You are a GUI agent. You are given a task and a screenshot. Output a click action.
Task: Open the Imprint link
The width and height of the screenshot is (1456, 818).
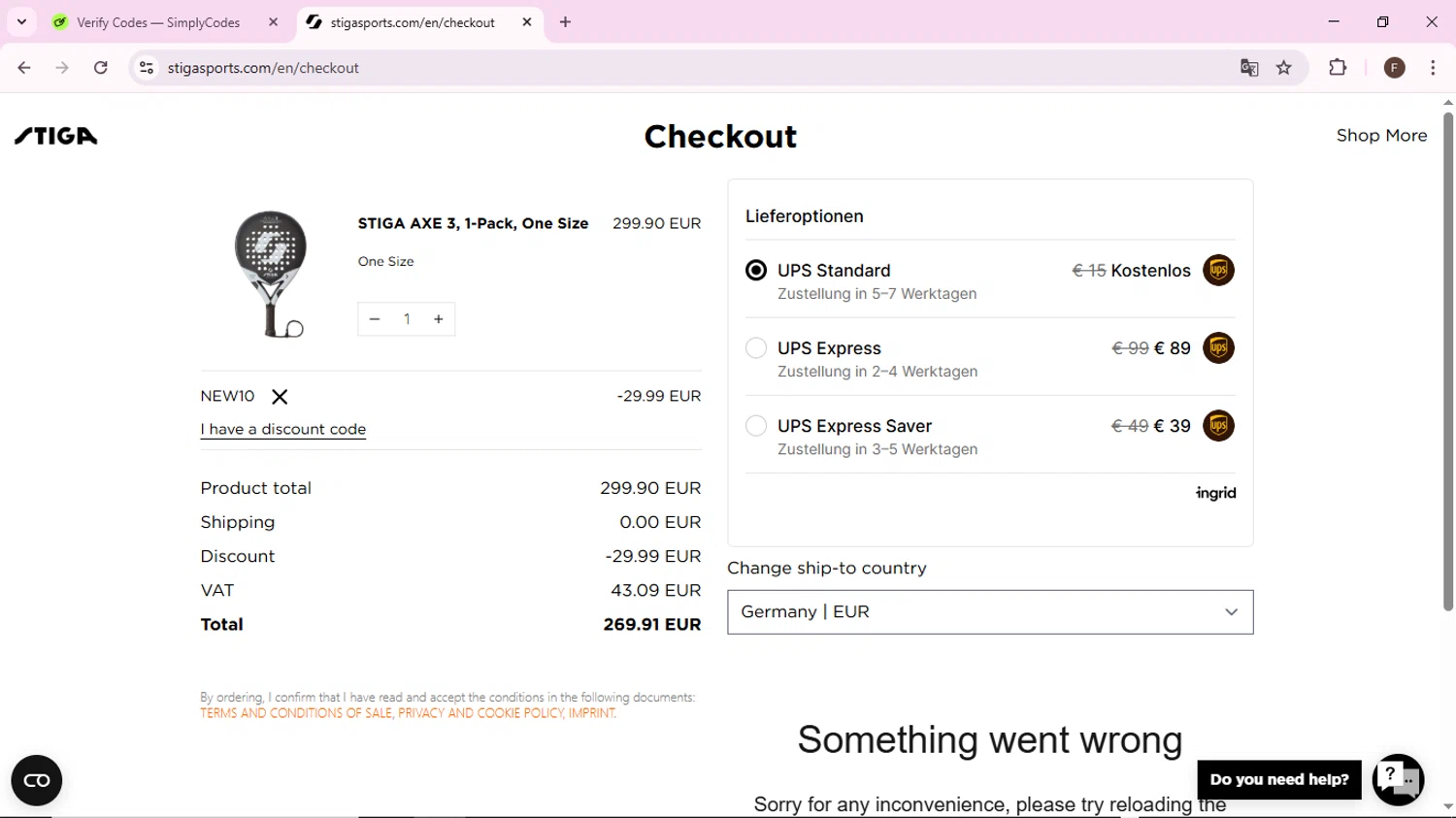click(x=592, y=713)
